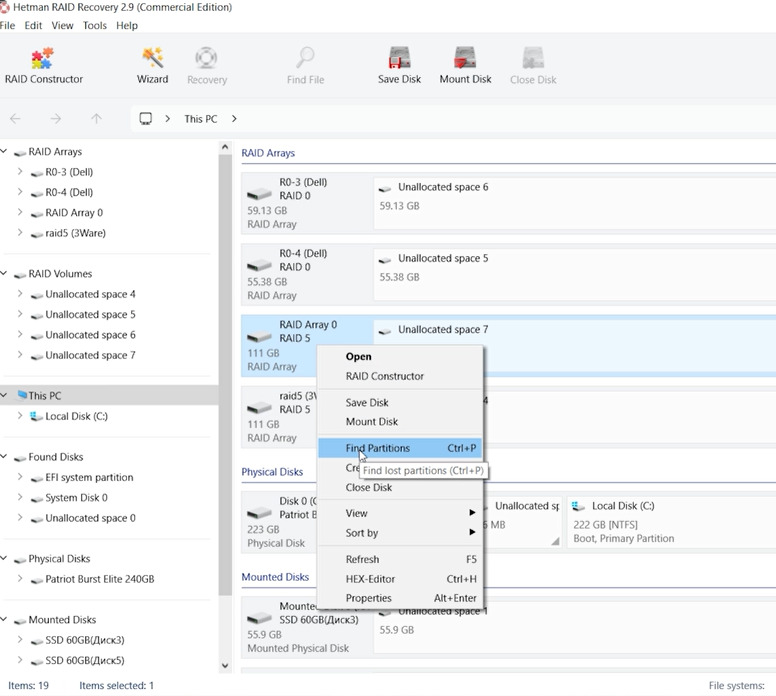Open the RAID Constructor toolbar tool

[x=44, y=66]
